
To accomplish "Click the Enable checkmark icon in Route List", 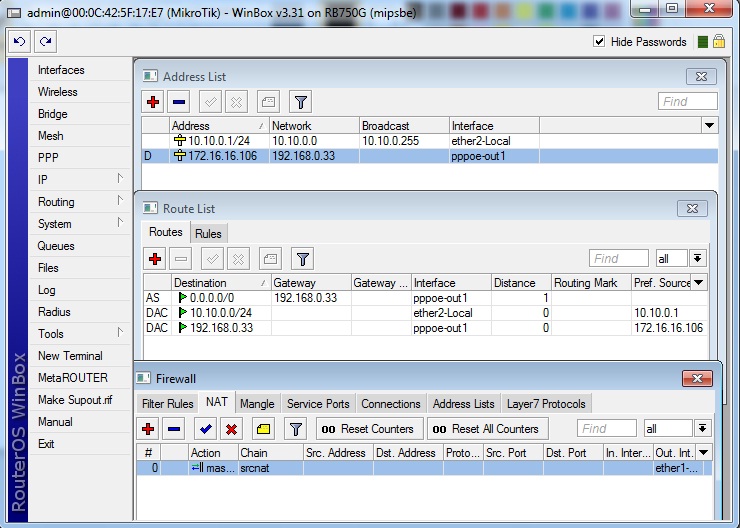I will [x=212, y=259].
